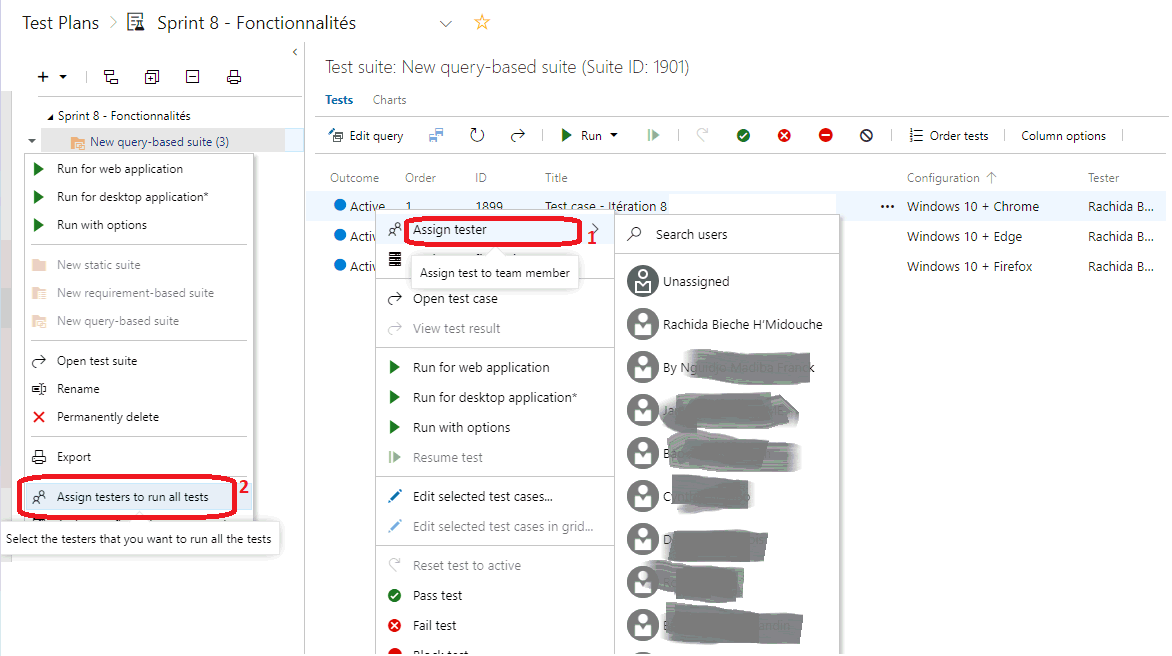Choose Assign testers to run all tests
Viewport: 1172px width, 656px height.
point(132,497)
